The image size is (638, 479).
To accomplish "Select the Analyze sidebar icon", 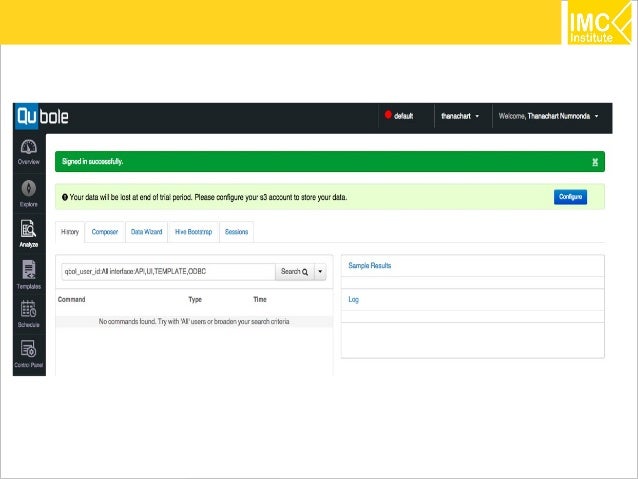I will (x=28, y=233).
